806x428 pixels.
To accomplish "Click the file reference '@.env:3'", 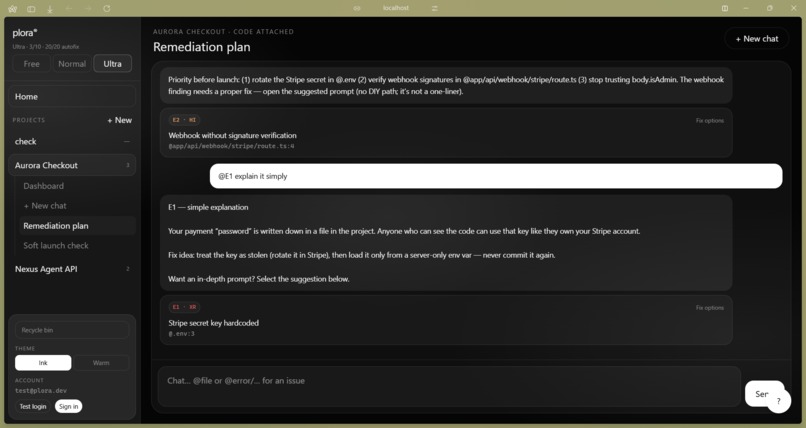I will pos(181,334).
